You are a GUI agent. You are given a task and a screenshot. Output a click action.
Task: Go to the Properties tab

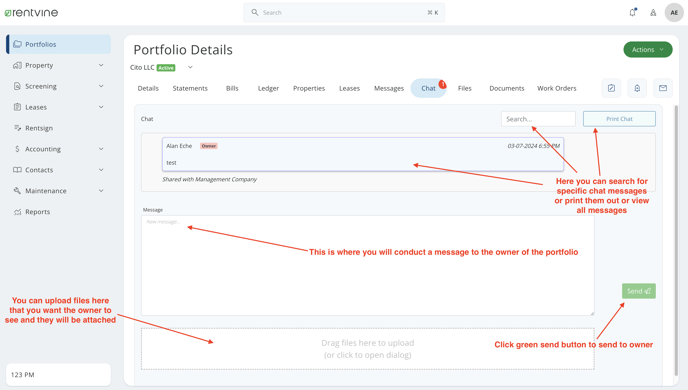pos(309,88)
